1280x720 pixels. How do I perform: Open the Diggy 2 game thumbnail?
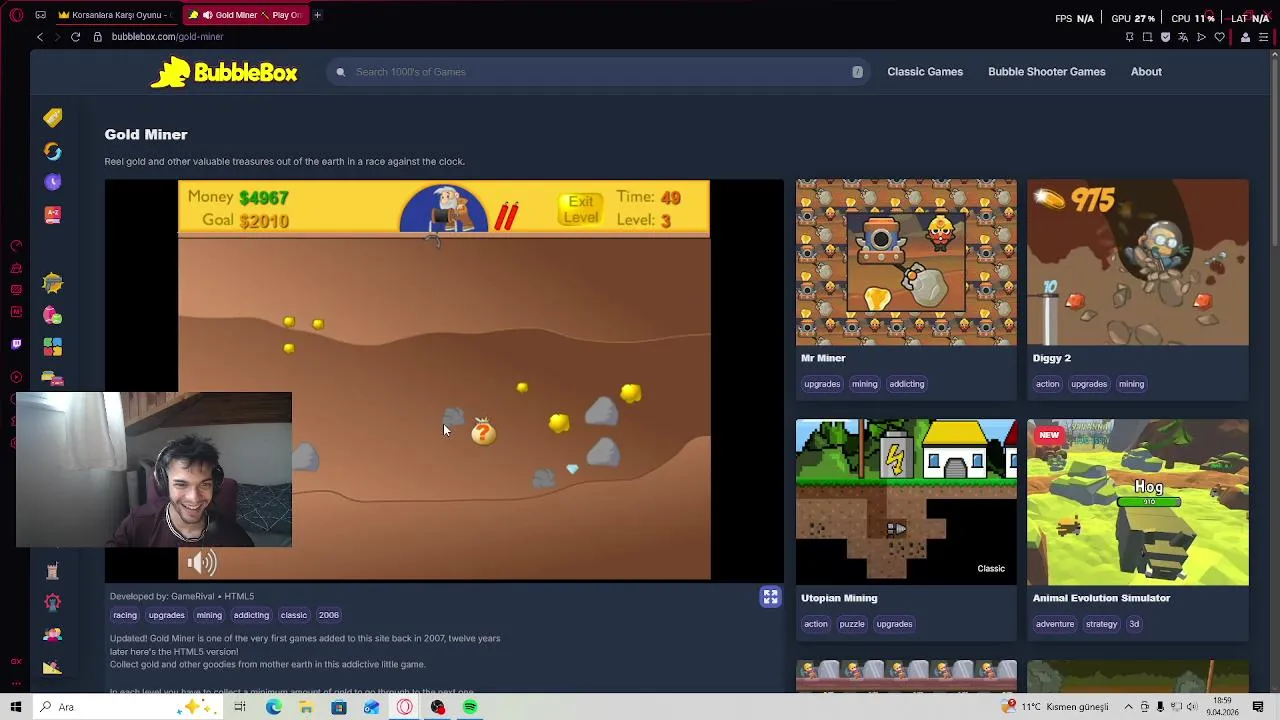(1138, 262)
